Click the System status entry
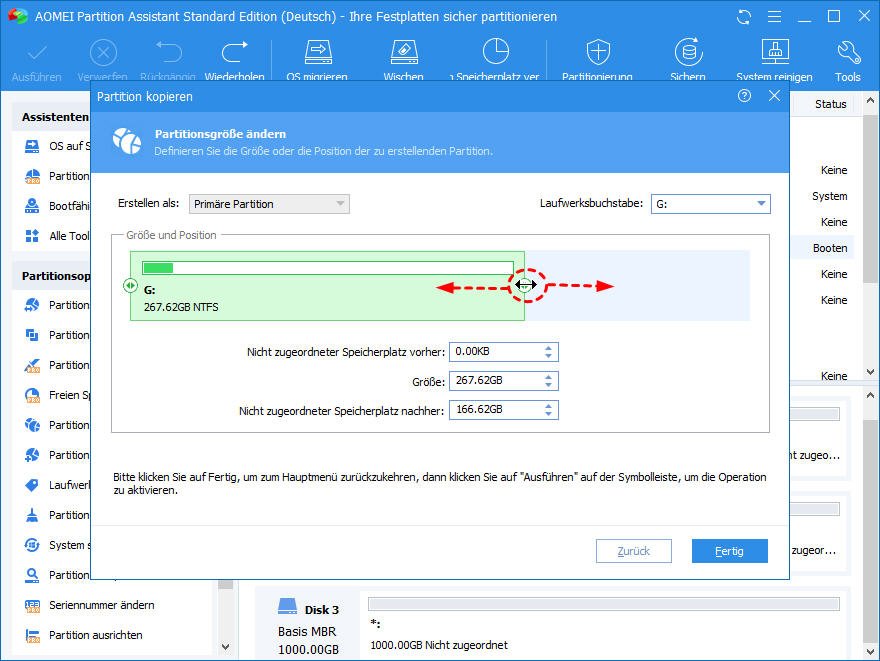880x661 pixels. [829, 196]
